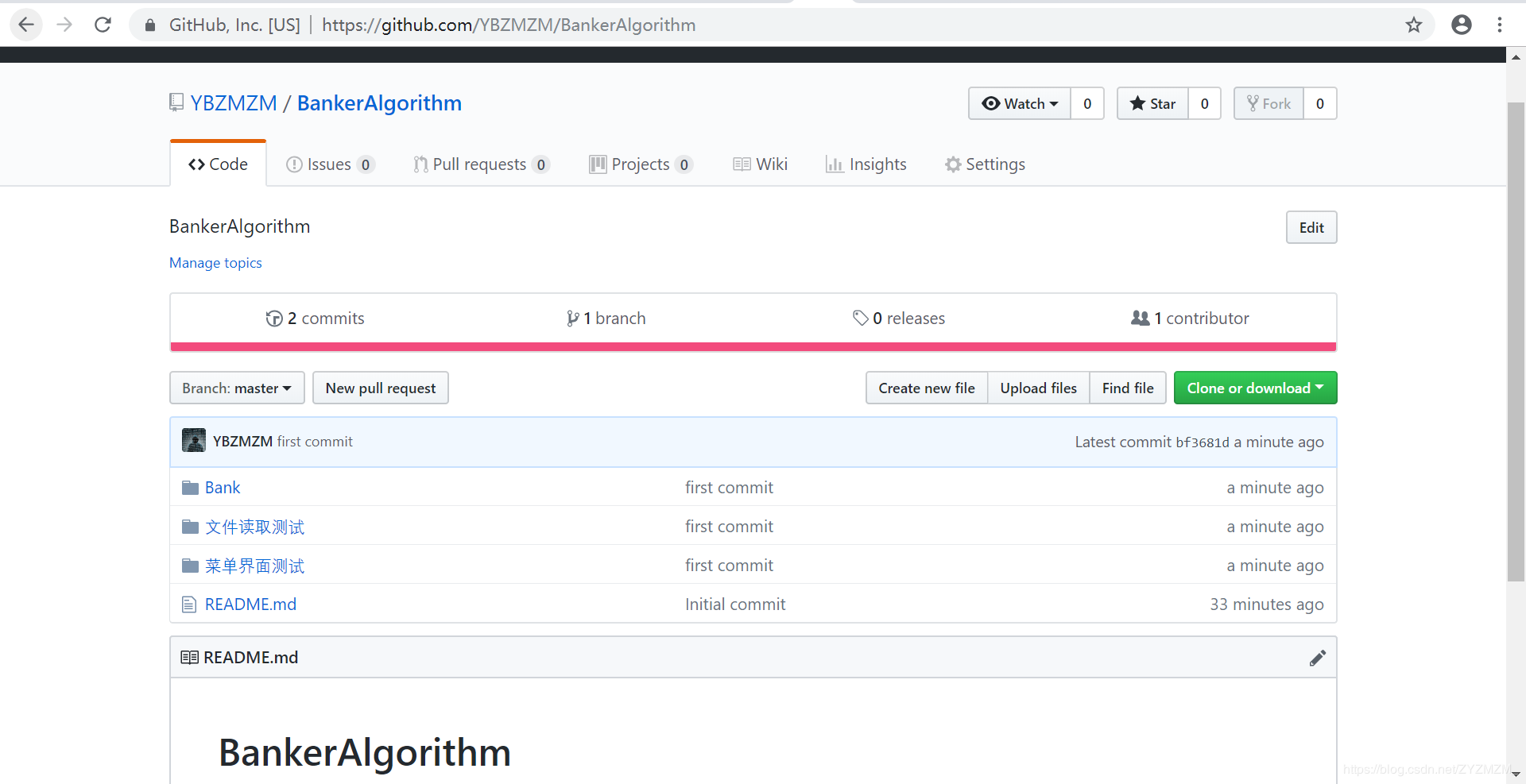Click the page vertical scrollbar thumb
This screenshot has width=1526, height=784.
1516,342
